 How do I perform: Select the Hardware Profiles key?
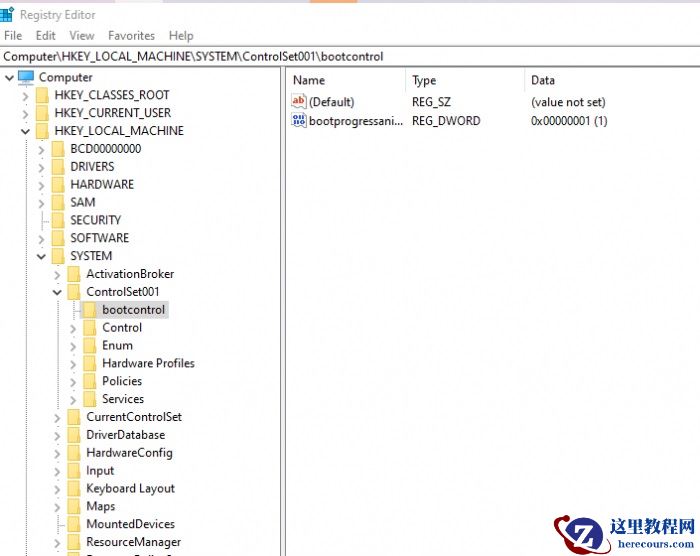[148, 363]
